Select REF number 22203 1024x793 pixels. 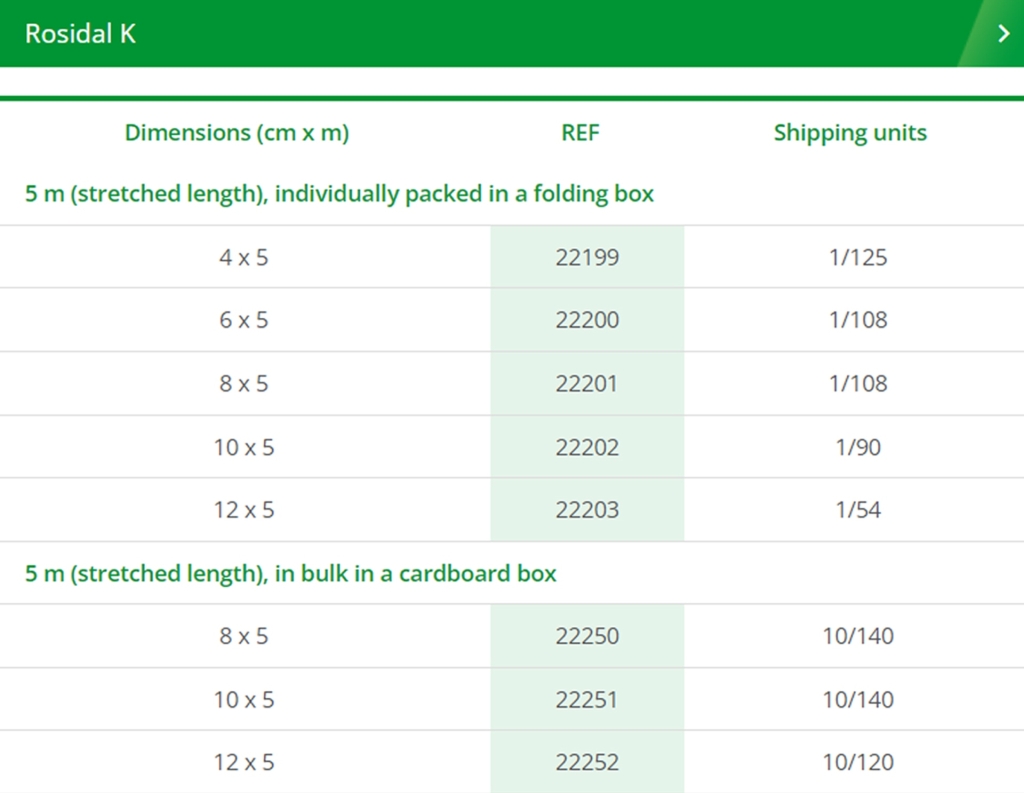(x=587, y=510)
